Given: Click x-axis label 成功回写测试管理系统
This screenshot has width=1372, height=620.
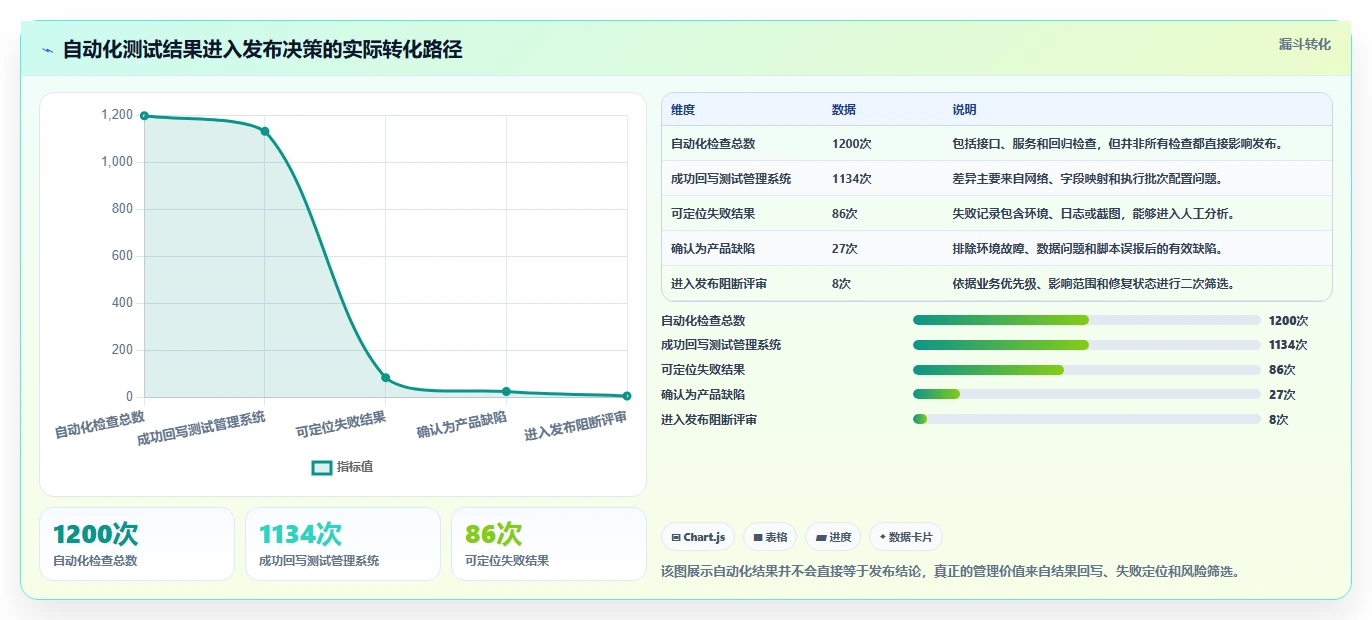Looking at the screenshot, I should click(201, 428).
